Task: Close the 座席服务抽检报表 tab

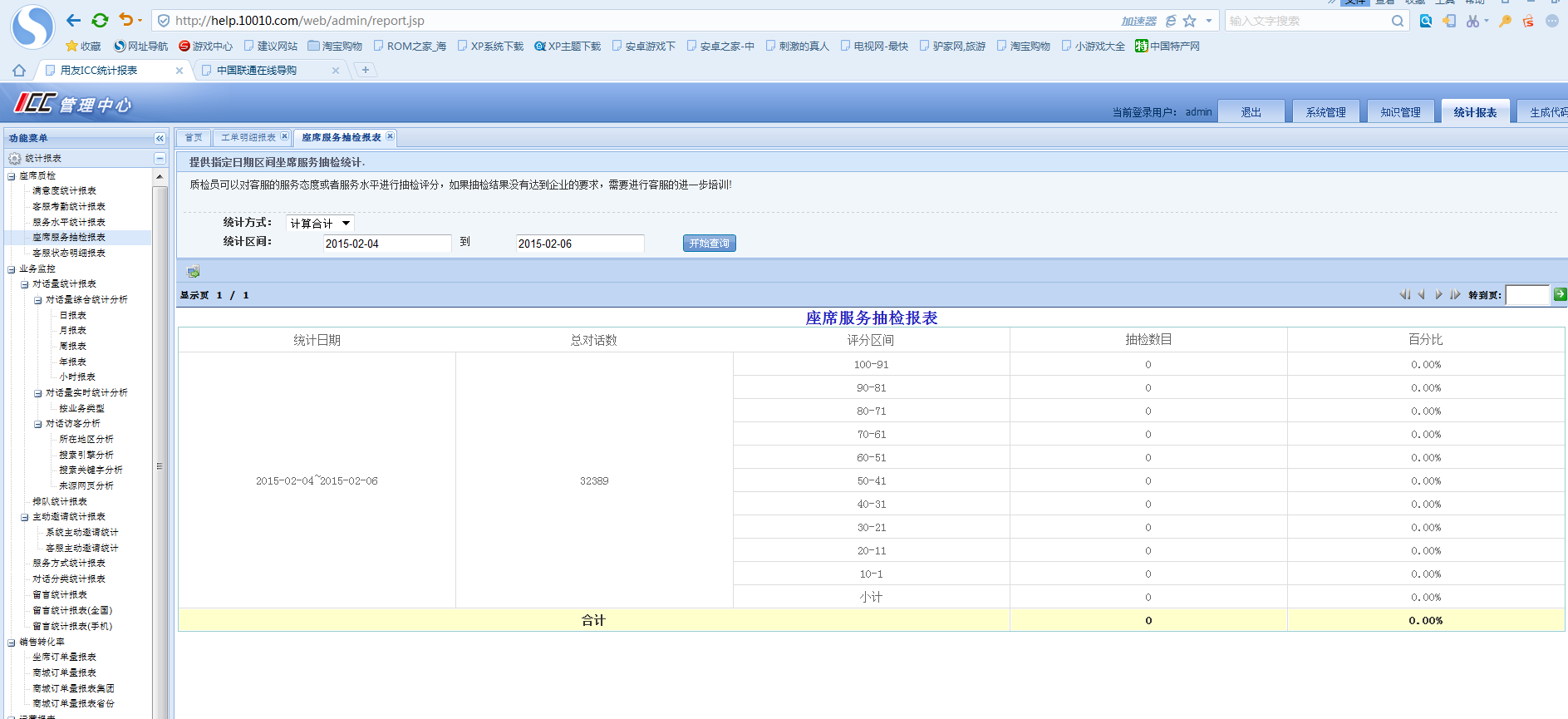Action: [x=390, y=136]
